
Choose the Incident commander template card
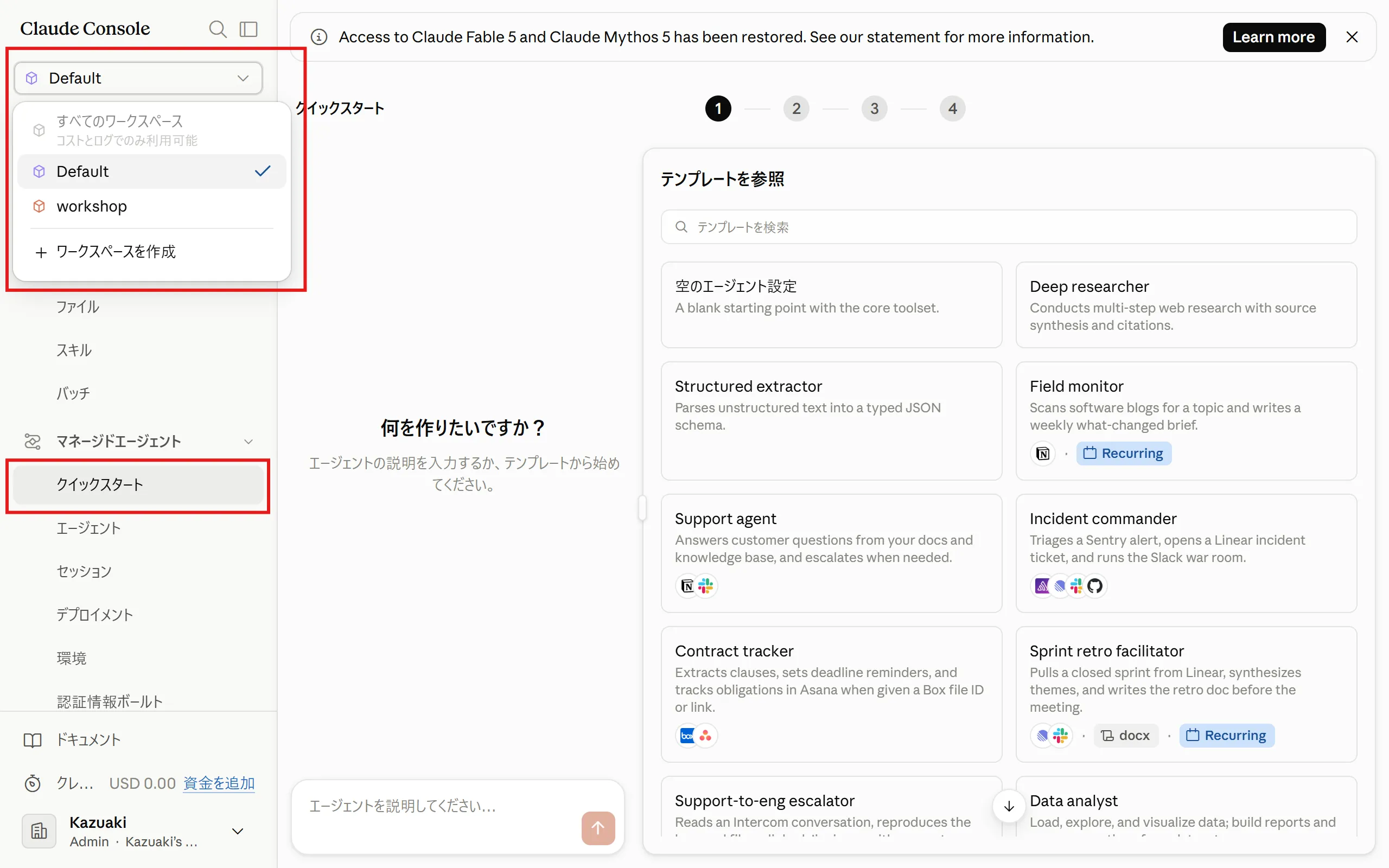1186,553
